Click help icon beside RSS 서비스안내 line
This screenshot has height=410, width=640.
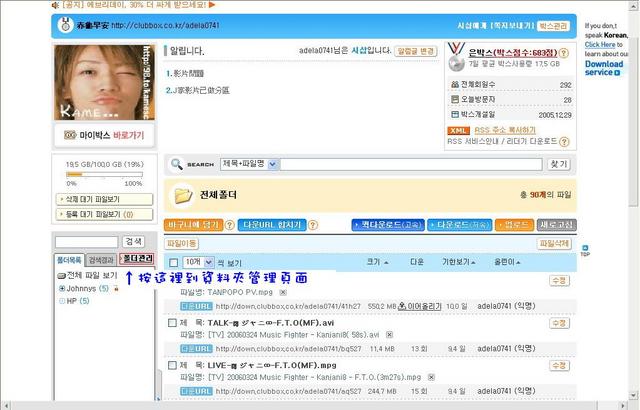[564, 142]
